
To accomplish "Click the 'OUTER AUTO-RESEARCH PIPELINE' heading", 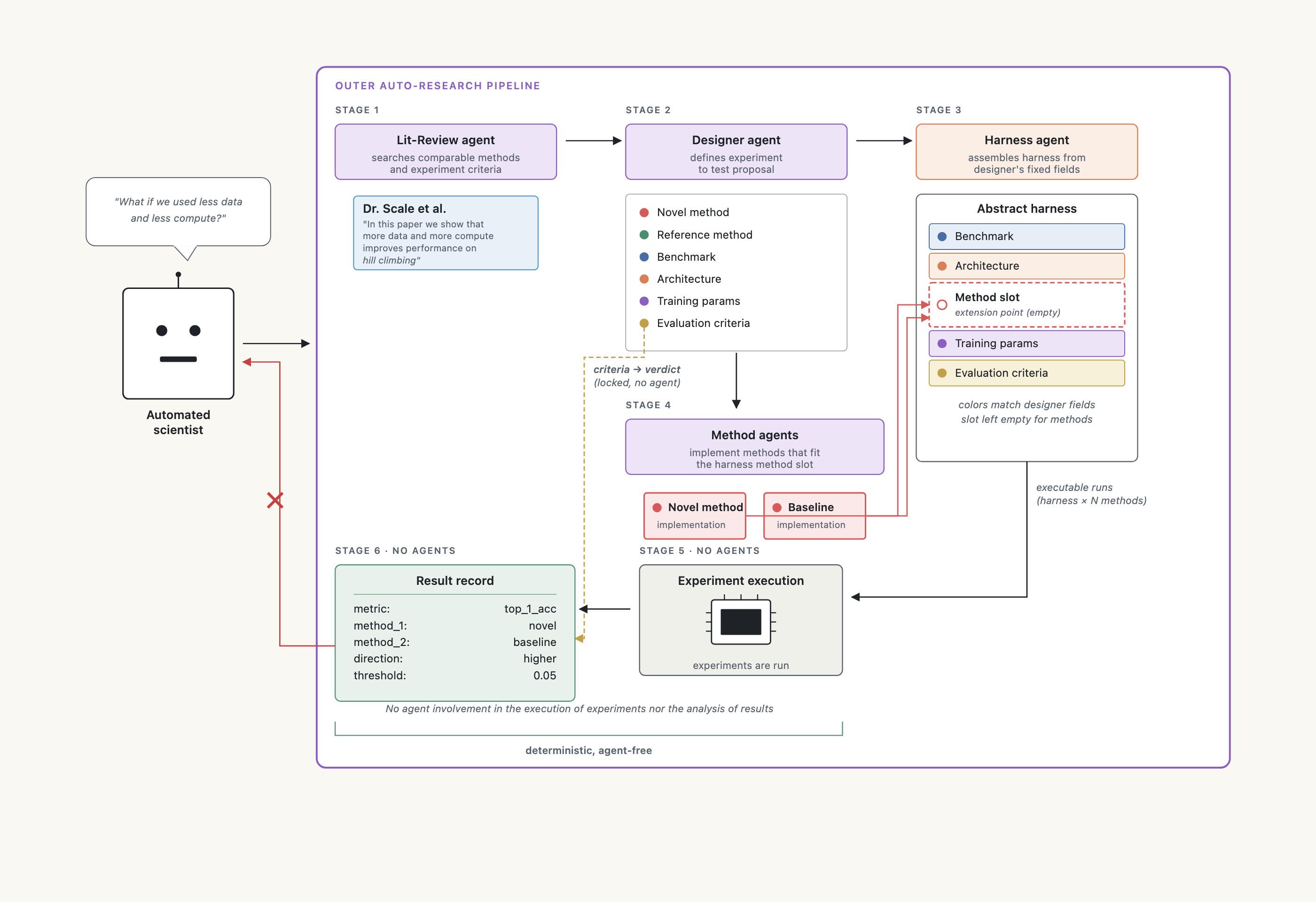I will coord(438,86).
